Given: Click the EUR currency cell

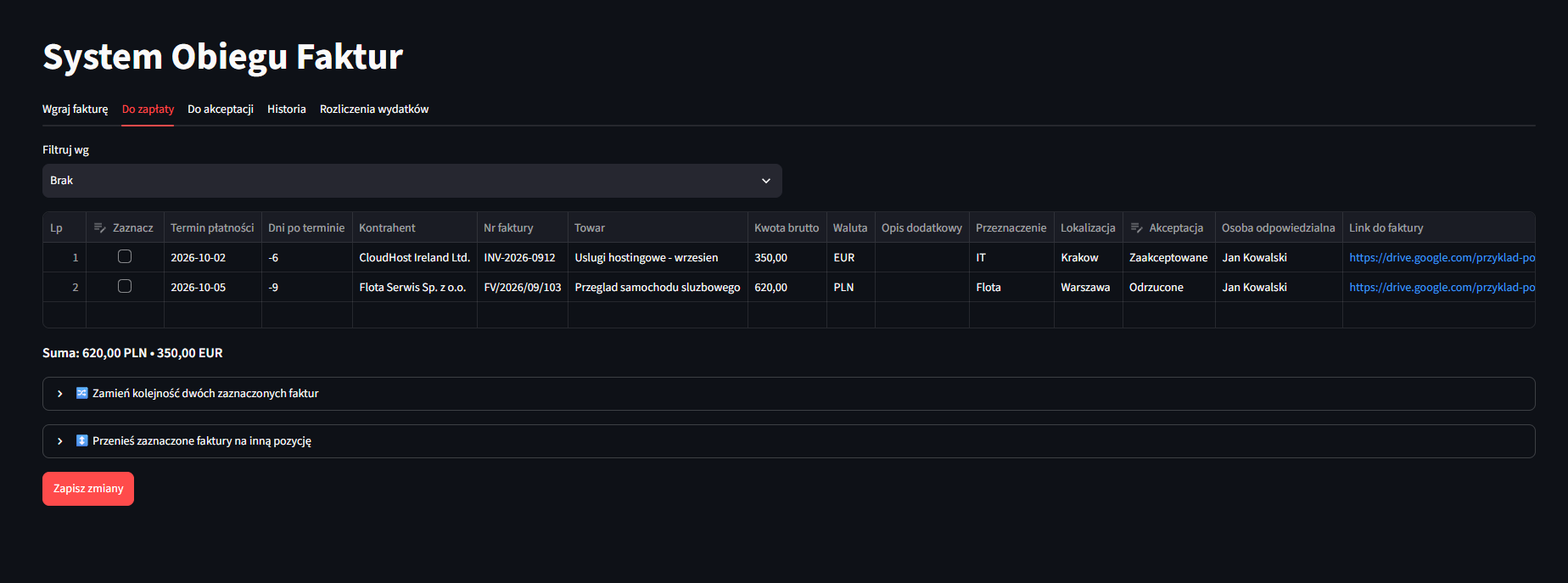Looking at the screenshot, I should point(851,257).
